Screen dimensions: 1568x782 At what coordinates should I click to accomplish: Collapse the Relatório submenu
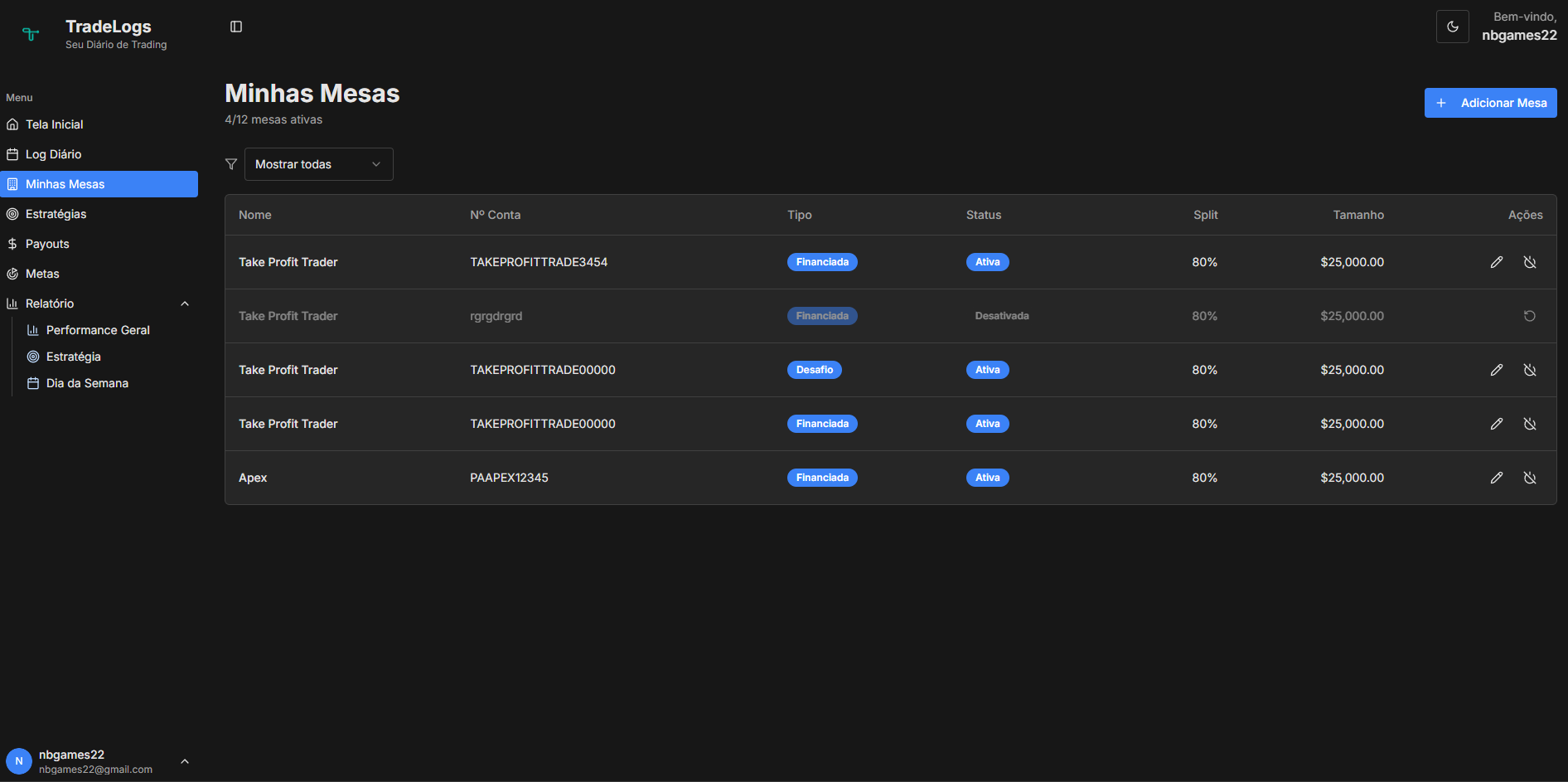coord(99,304)
